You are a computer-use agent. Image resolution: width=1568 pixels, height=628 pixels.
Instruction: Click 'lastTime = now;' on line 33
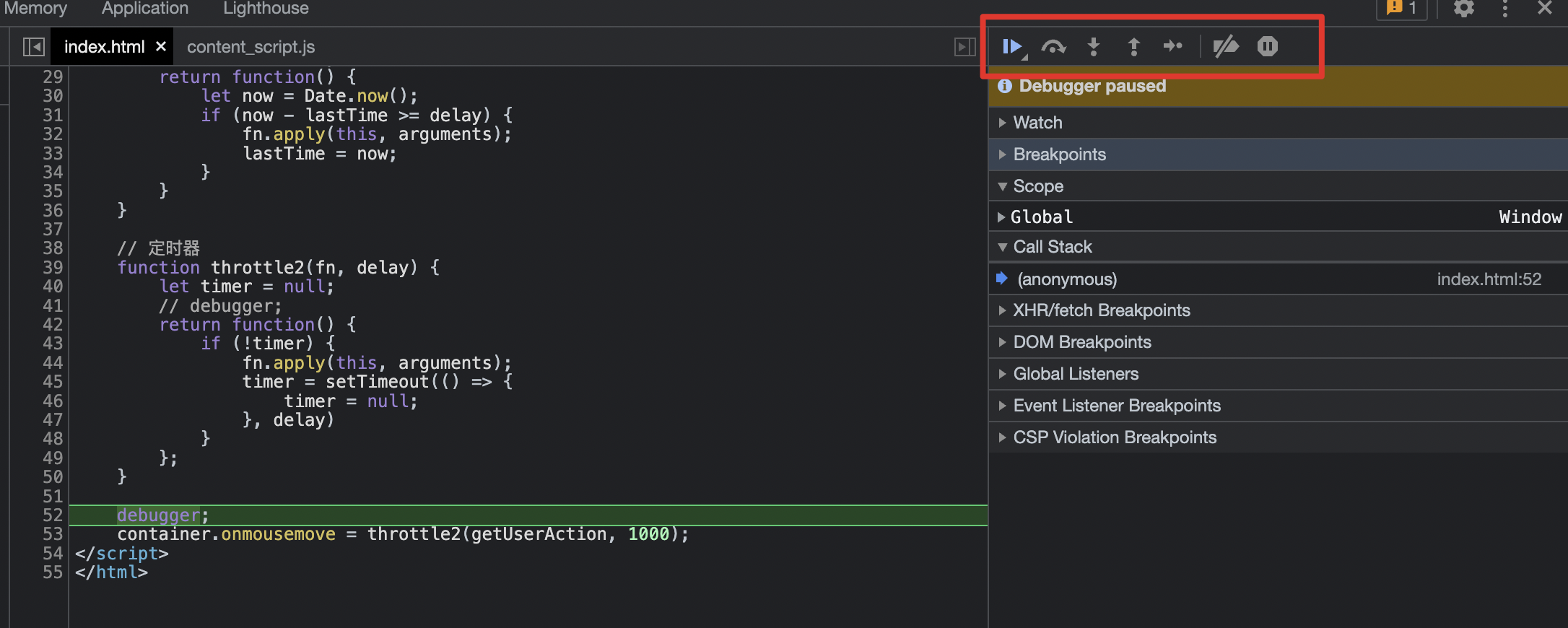coord(320,154)
